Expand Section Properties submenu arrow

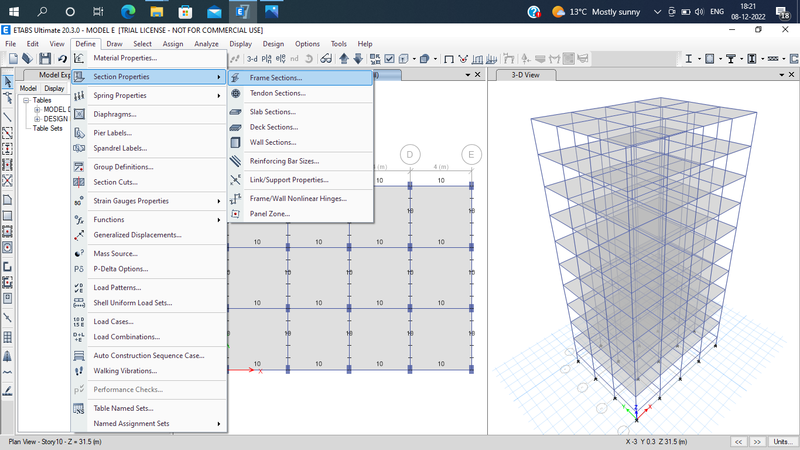coord(219,77)
